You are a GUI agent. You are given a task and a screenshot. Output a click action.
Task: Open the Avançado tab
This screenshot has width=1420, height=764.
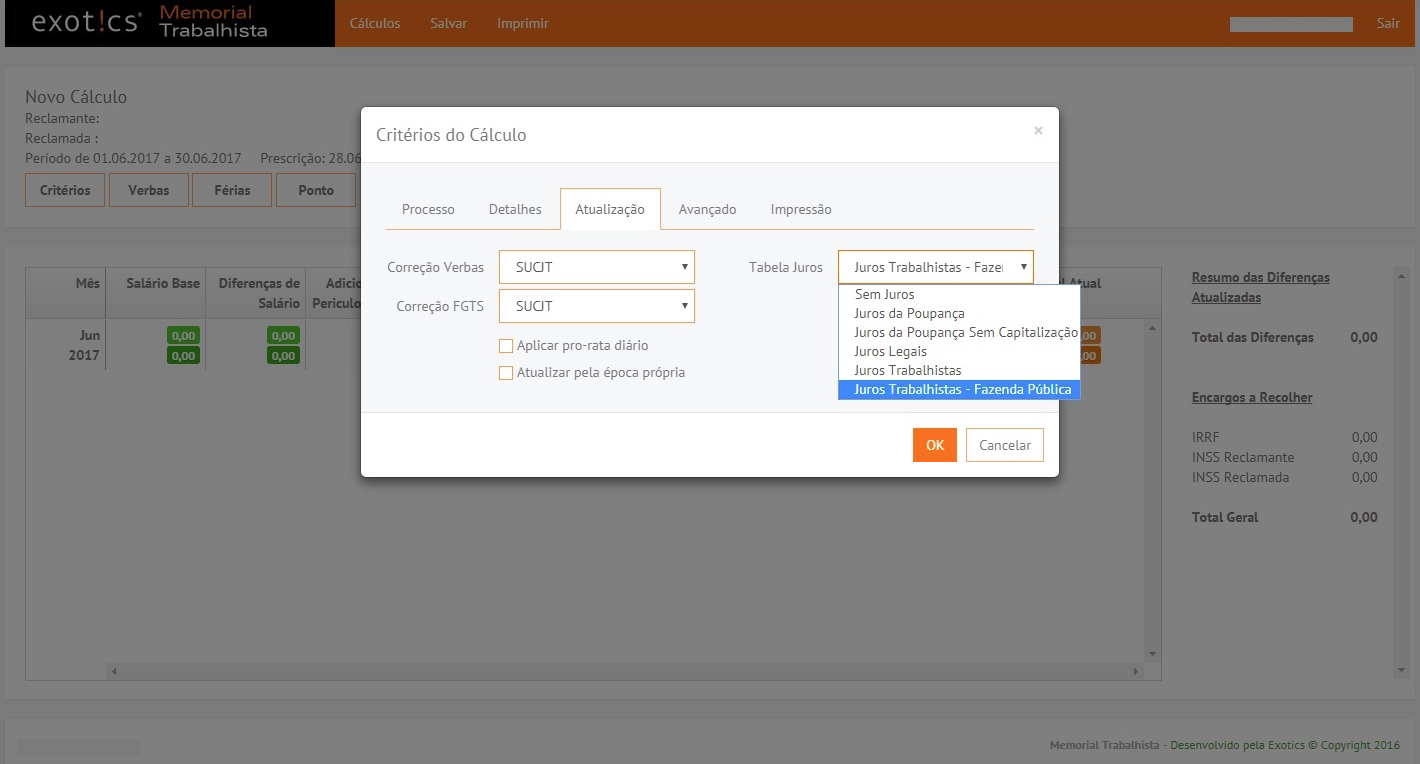point(707,210)
